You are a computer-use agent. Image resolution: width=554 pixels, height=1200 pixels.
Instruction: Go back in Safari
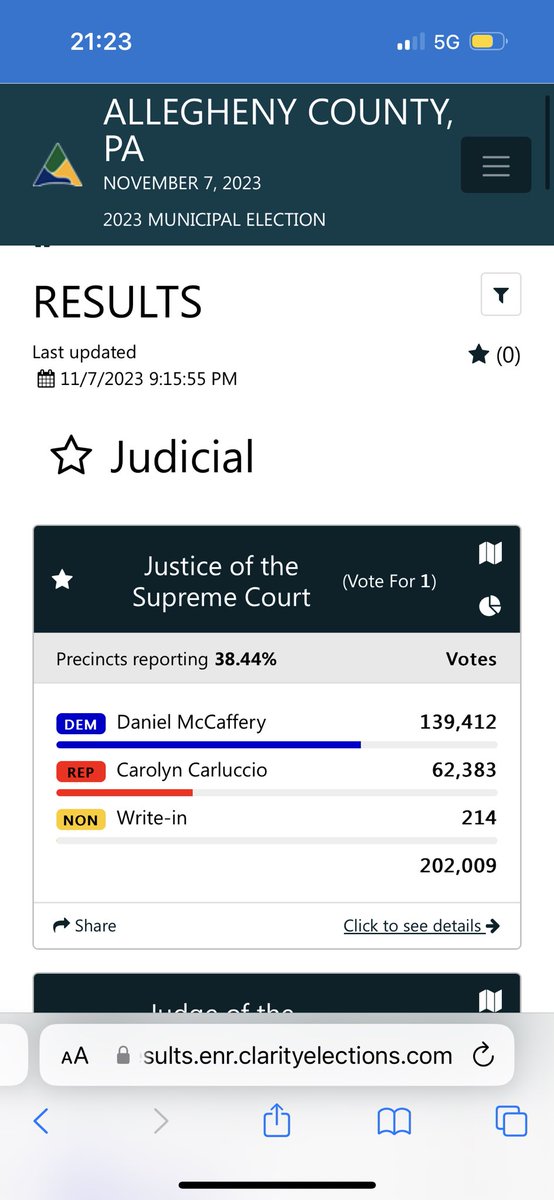click(41, 1121)
